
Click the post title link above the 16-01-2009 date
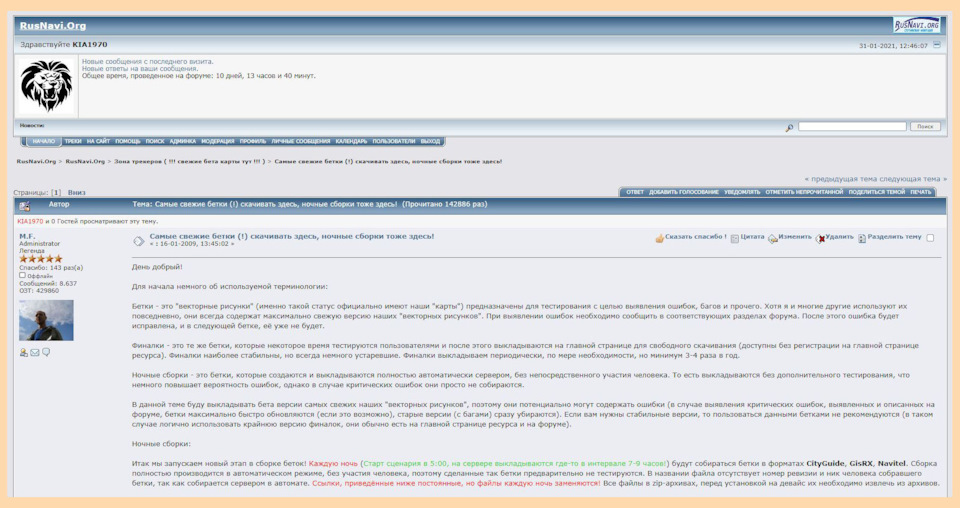292,236
